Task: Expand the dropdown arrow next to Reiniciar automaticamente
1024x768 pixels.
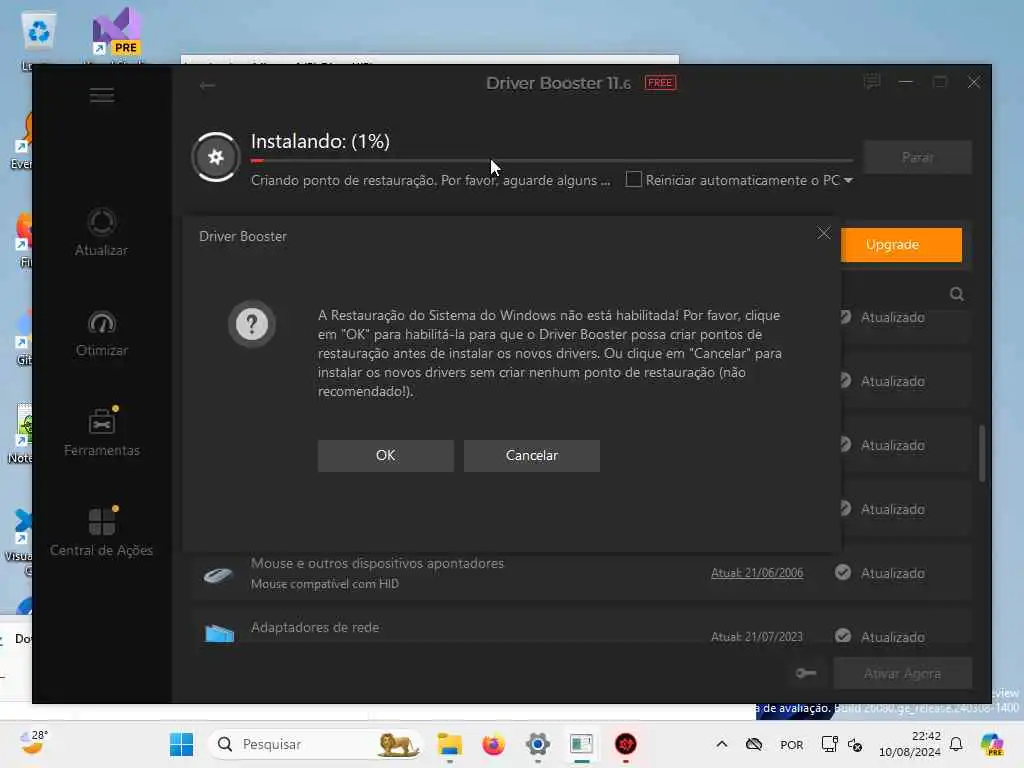Action: point(848,180)
